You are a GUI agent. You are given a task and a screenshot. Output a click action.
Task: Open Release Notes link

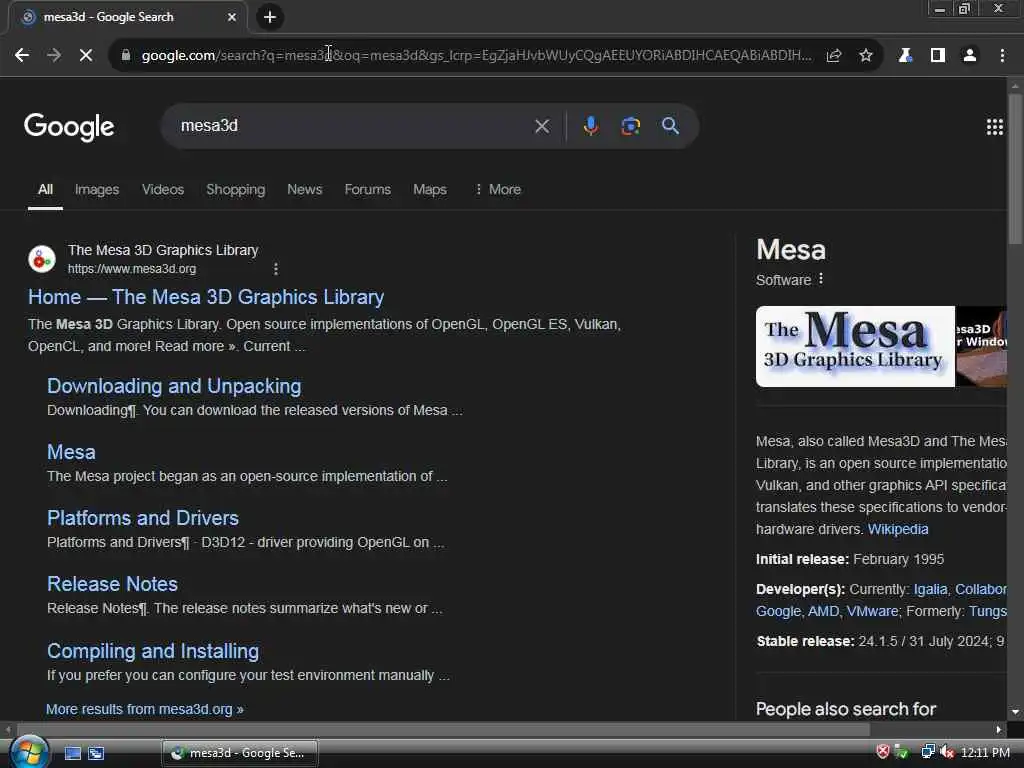coord(112,584)
